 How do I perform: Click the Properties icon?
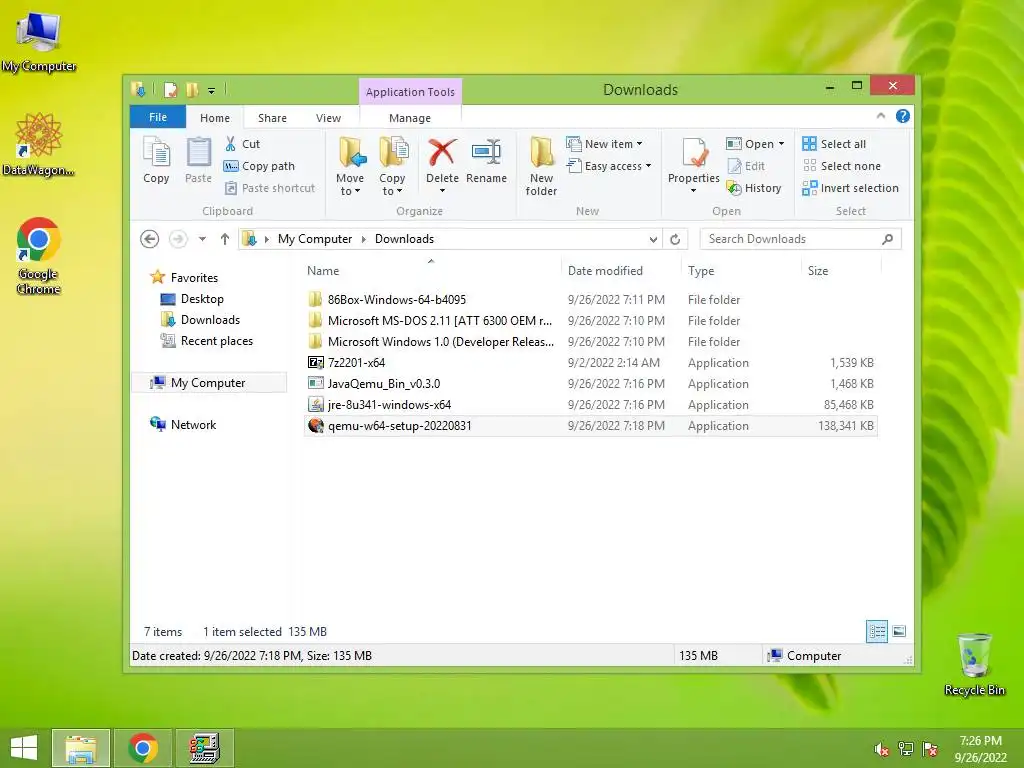(694, 154)
